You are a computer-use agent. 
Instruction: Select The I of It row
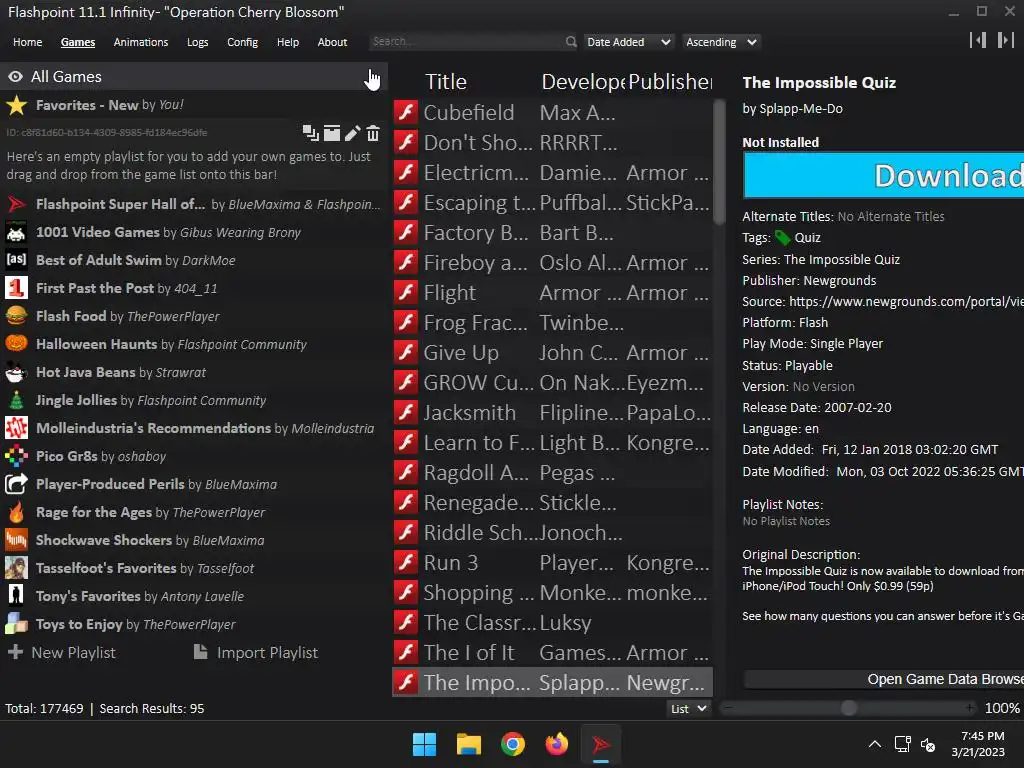pos(552,652)
